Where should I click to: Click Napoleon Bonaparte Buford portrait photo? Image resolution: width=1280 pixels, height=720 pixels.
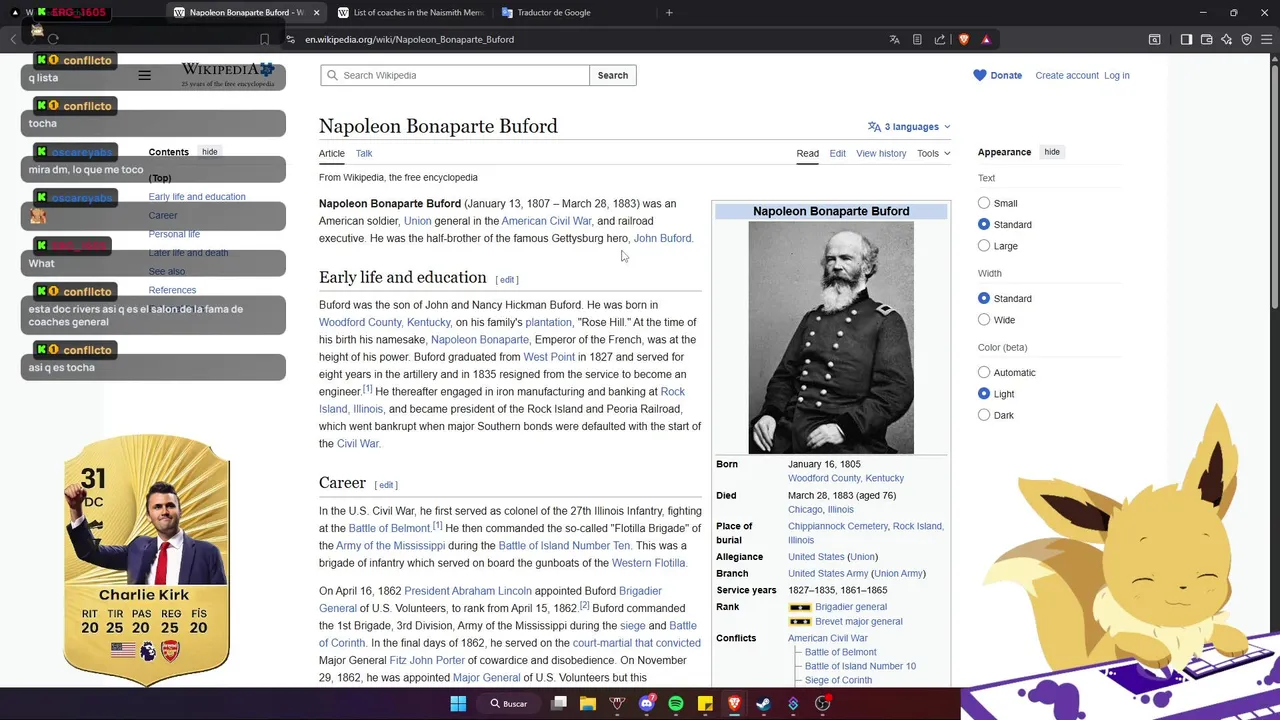pos(831,338)
